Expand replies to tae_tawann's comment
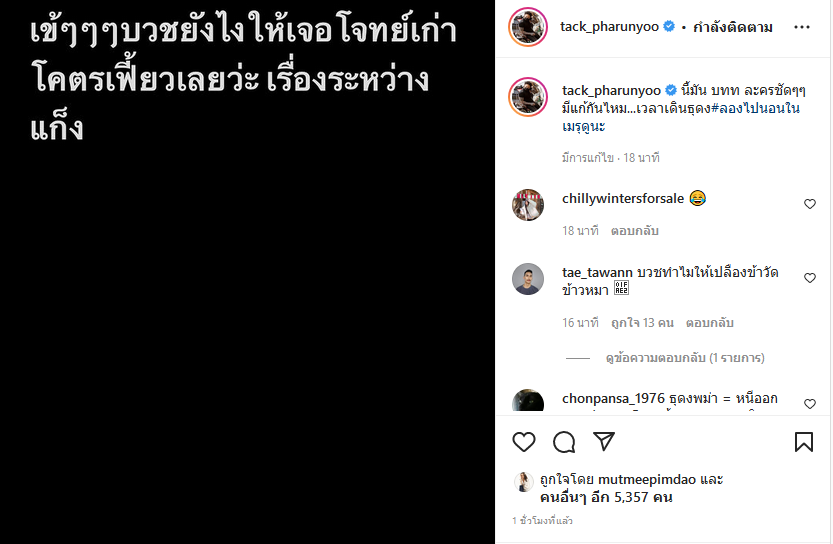833x544 pixels. pos(685,358)
